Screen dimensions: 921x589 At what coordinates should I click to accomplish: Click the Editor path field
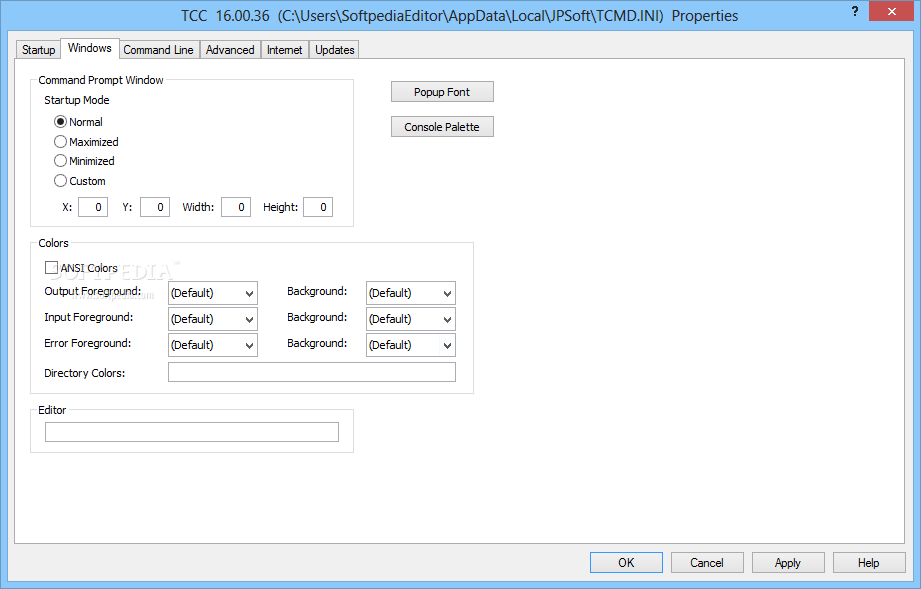[x=192, y=432]
